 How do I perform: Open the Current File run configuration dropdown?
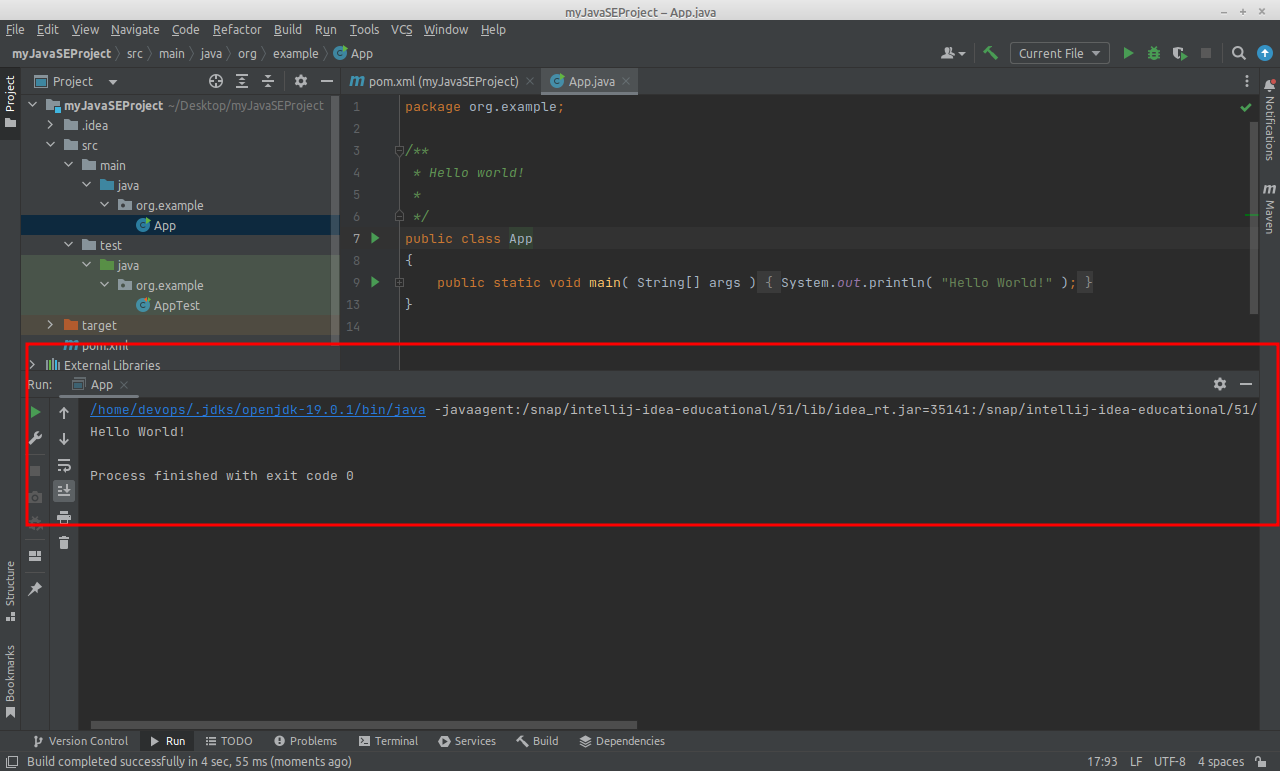[1060, 53]
